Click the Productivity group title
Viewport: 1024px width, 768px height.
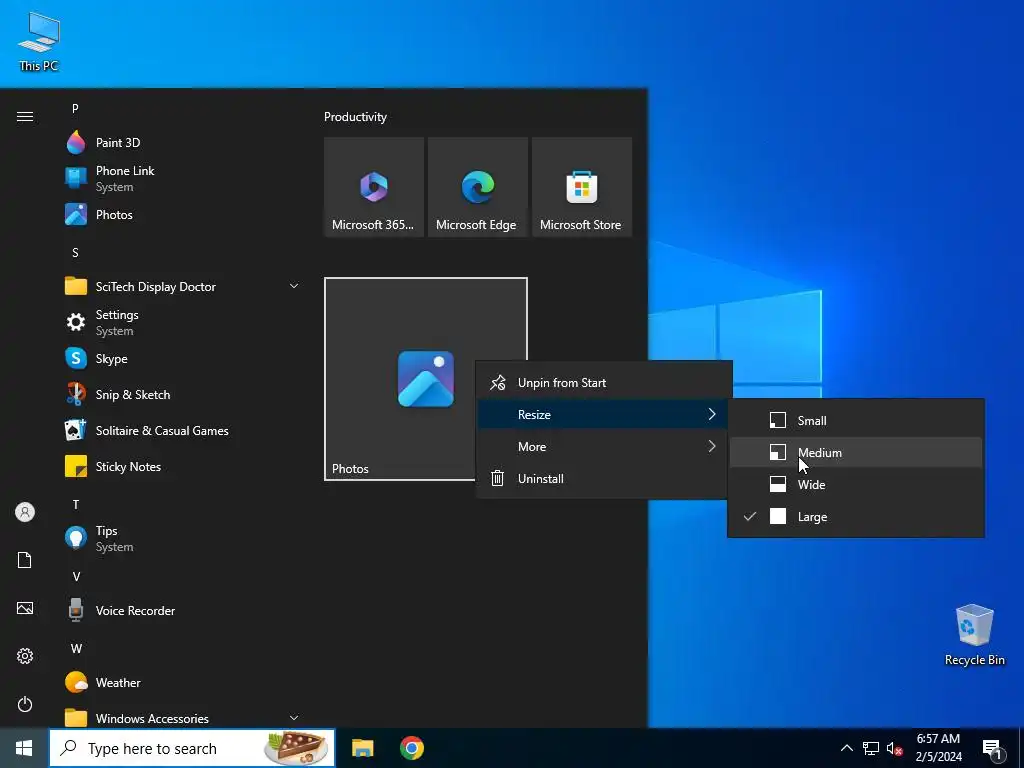(x=355, y=117)
